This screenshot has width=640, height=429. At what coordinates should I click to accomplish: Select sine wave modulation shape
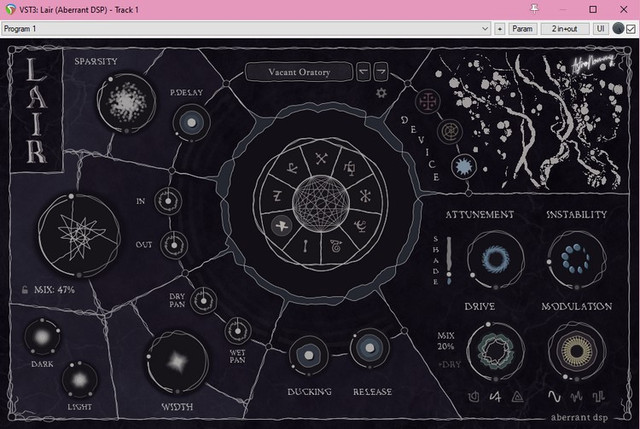point(554,396)
